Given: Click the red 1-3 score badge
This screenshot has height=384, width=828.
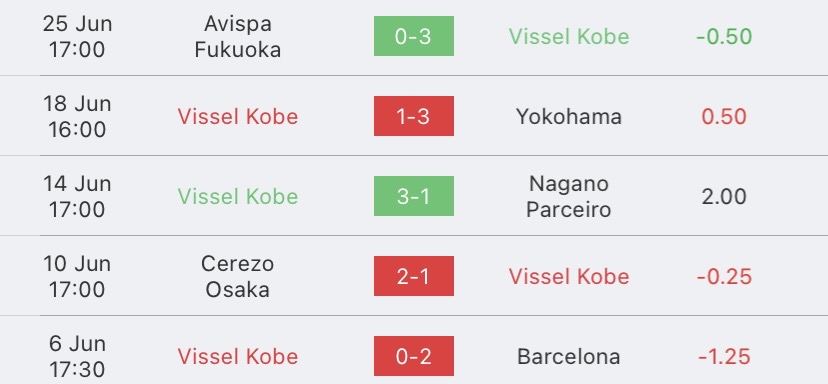Looking at the screenshot, I should tap(413, 116).
